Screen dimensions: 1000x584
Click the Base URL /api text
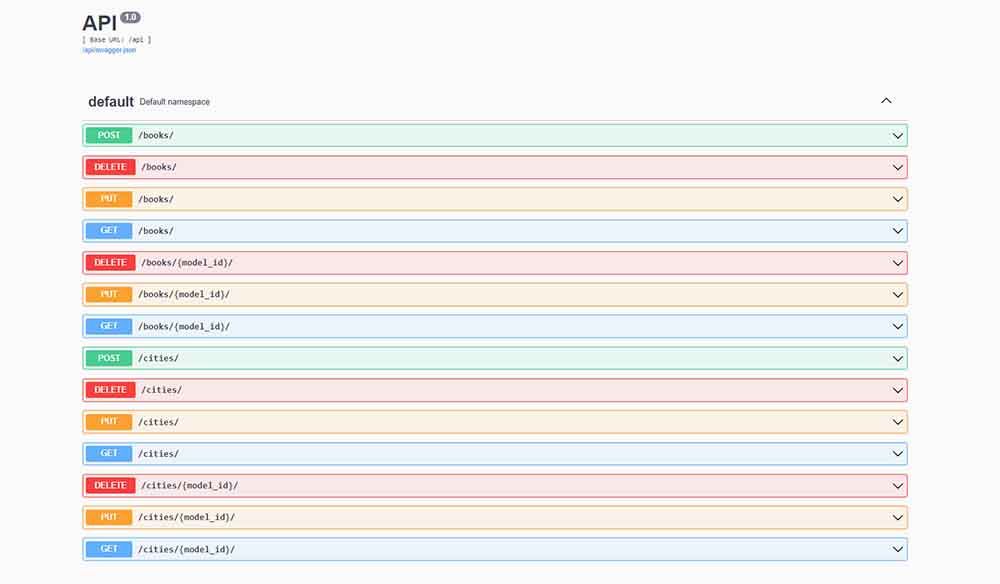pos(115,39)
